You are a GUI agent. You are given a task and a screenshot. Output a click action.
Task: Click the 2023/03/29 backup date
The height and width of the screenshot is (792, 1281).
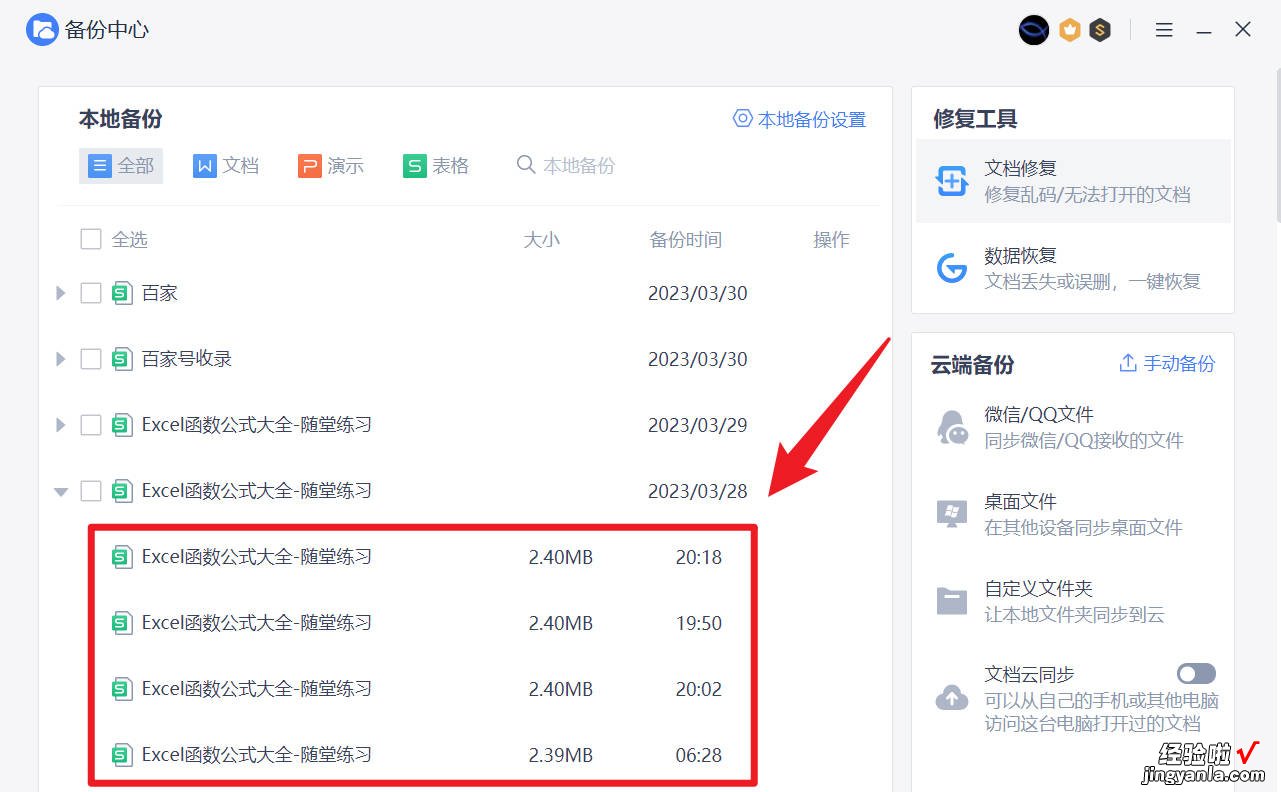click(698, 425)
